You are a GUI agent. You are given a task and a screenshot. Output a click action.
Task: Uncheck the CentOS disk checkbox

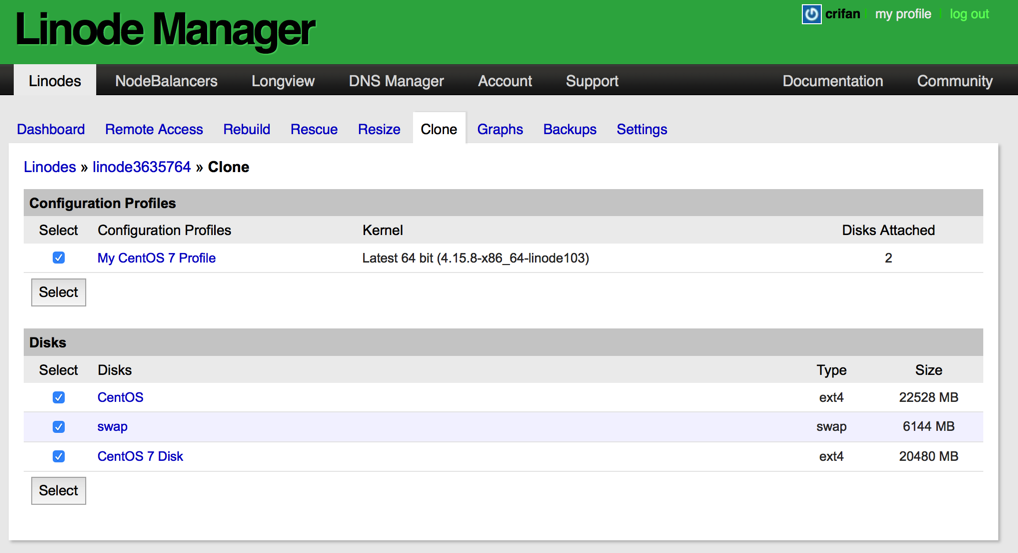coord(58,397)
